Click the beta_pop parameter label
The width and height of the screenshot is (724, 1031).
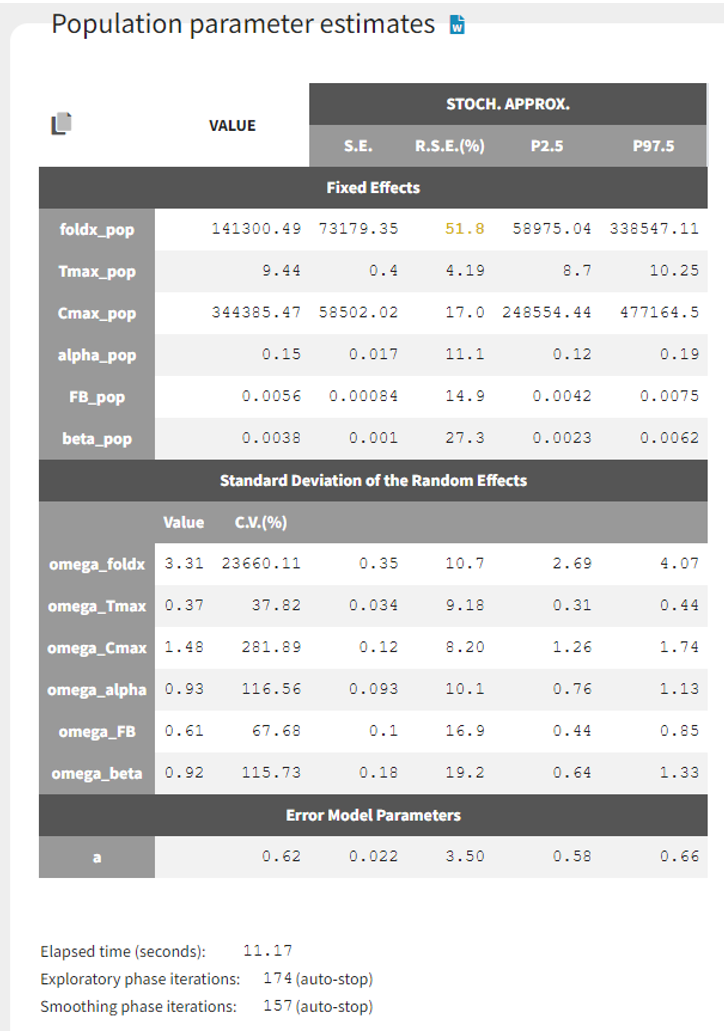click(97, 438)
